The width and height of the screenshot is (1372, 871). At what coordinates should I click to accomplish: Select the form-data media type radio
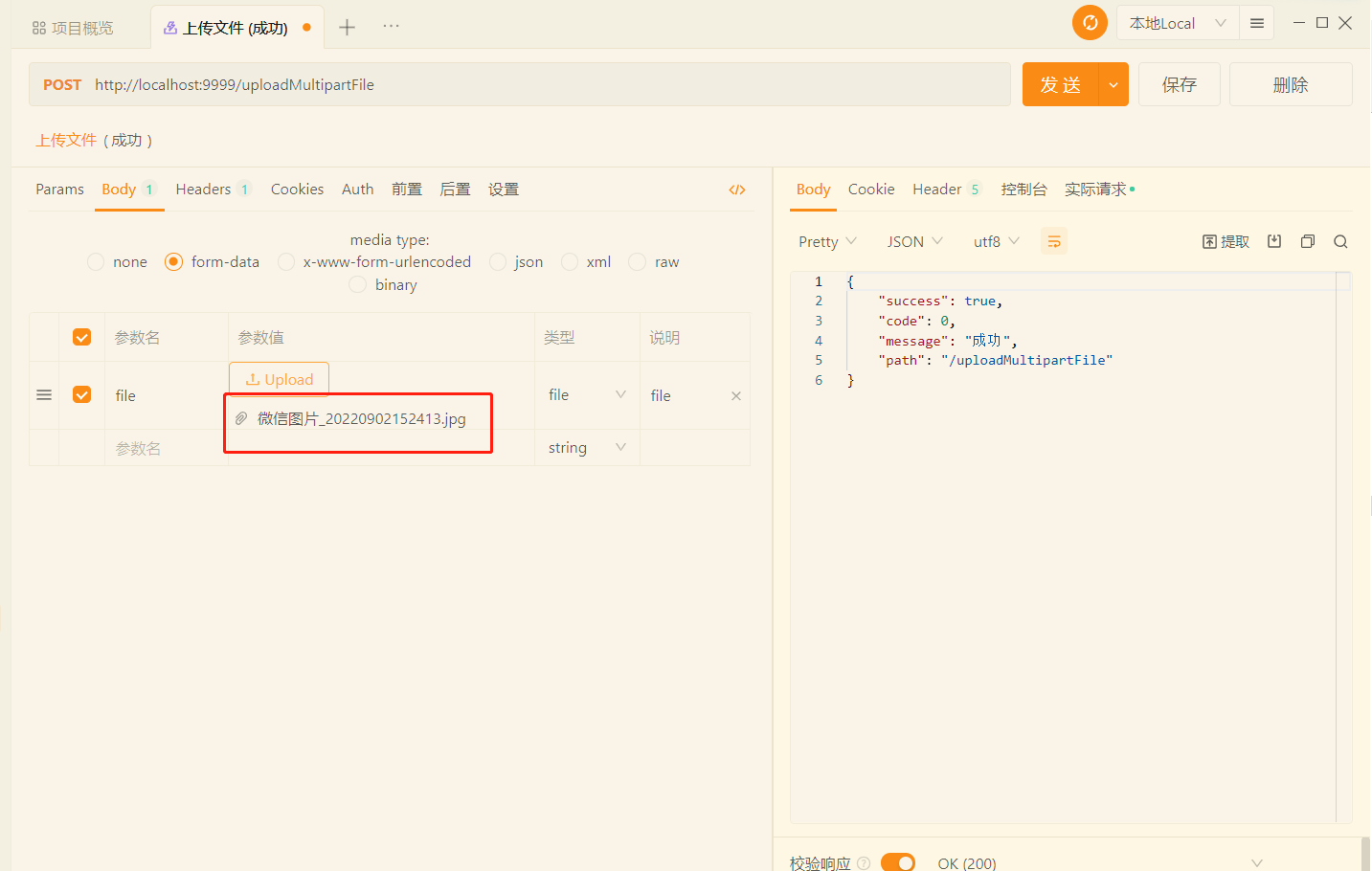[173, 261]
